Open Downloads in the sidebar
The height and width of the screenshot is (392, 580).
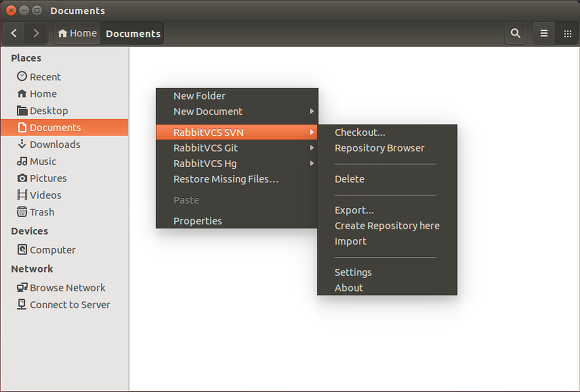point(65,144)
